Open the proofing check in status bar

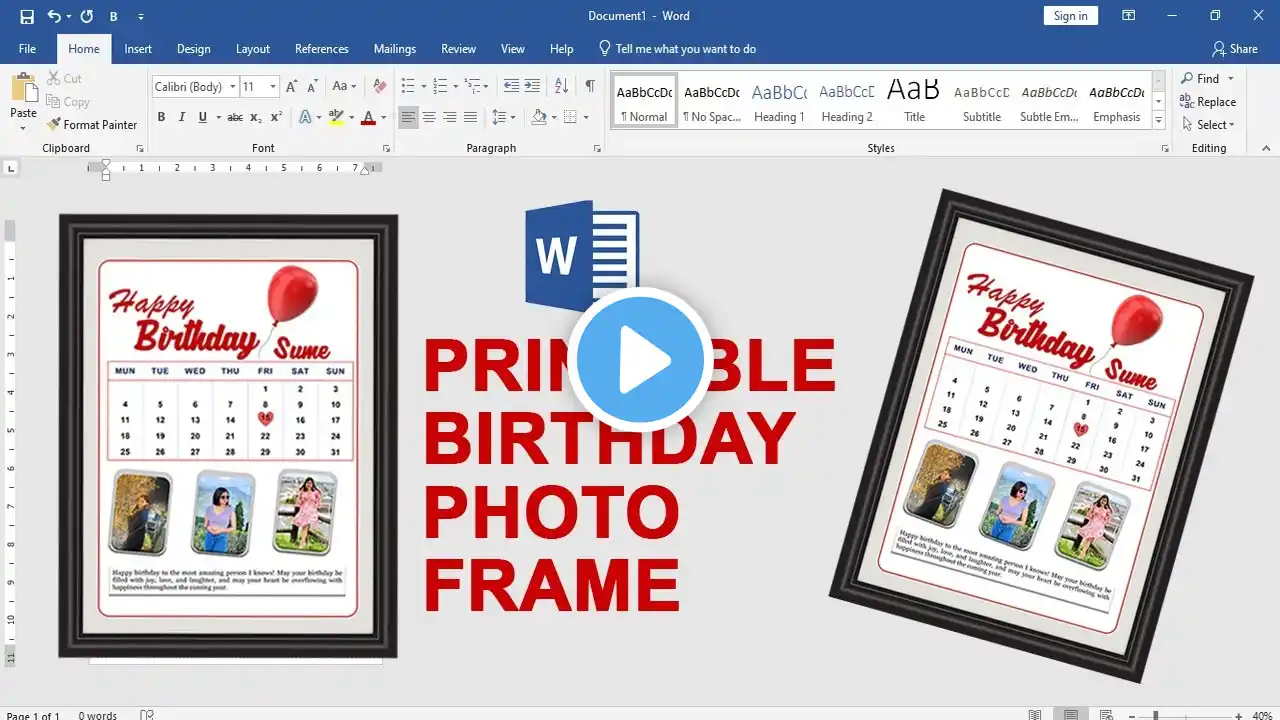[147, 715]
